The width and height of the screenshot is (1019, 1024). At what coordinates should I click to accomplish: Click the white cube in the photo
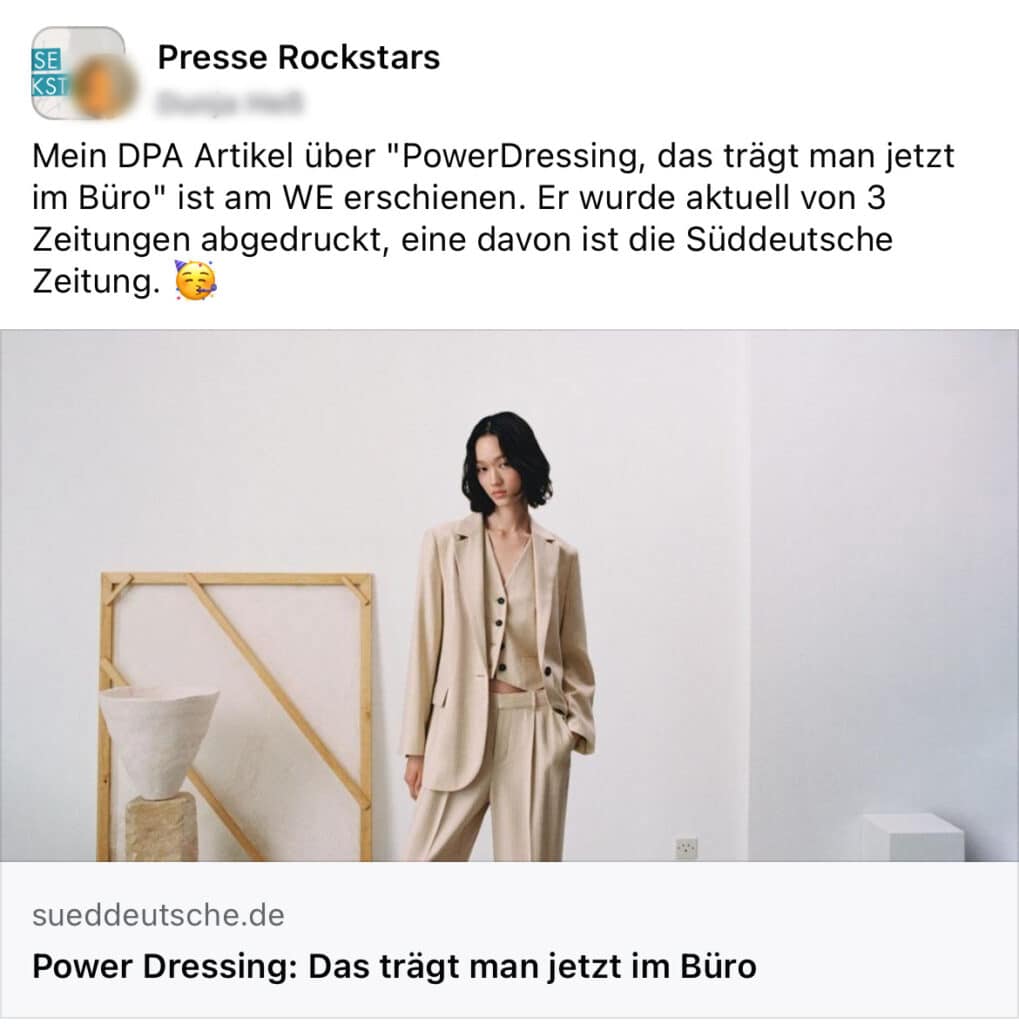click(x=914, y=837)
